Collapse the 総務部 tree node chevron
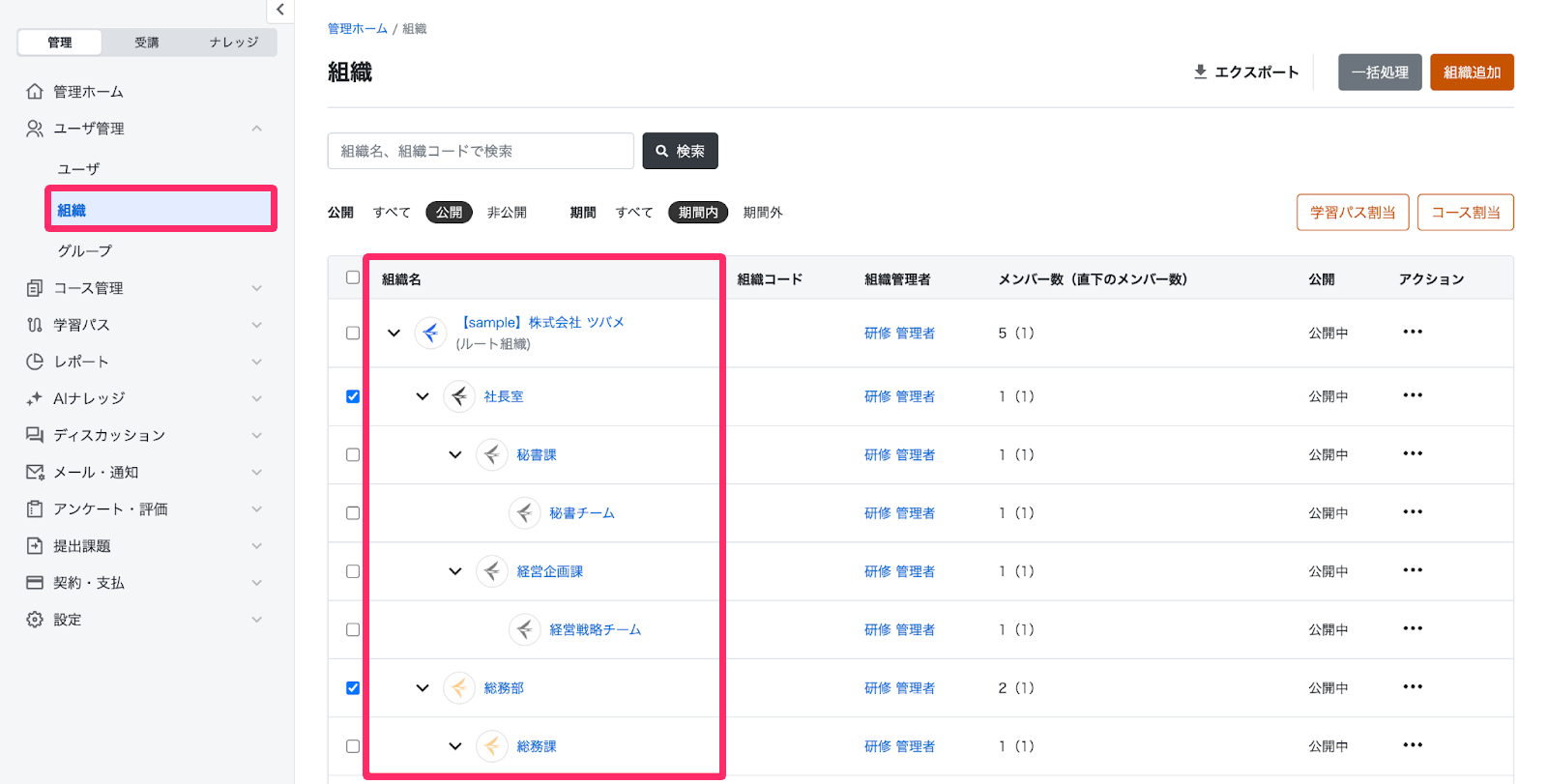This screenshot has width=1547, height=784. tap(423, 688)
